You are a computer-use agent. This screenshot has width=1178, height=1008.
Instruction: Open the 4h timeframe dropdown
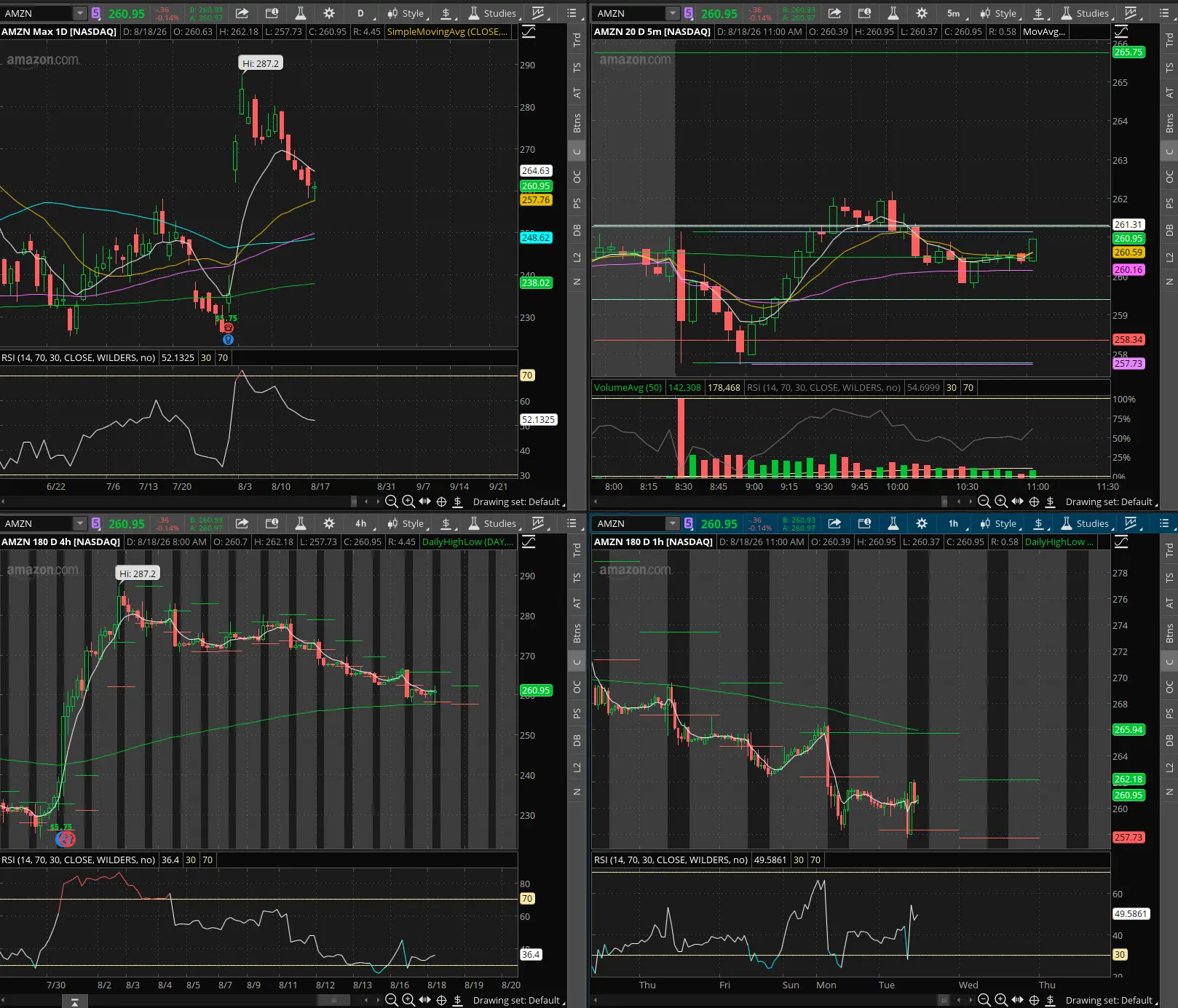tap(362, 523)
